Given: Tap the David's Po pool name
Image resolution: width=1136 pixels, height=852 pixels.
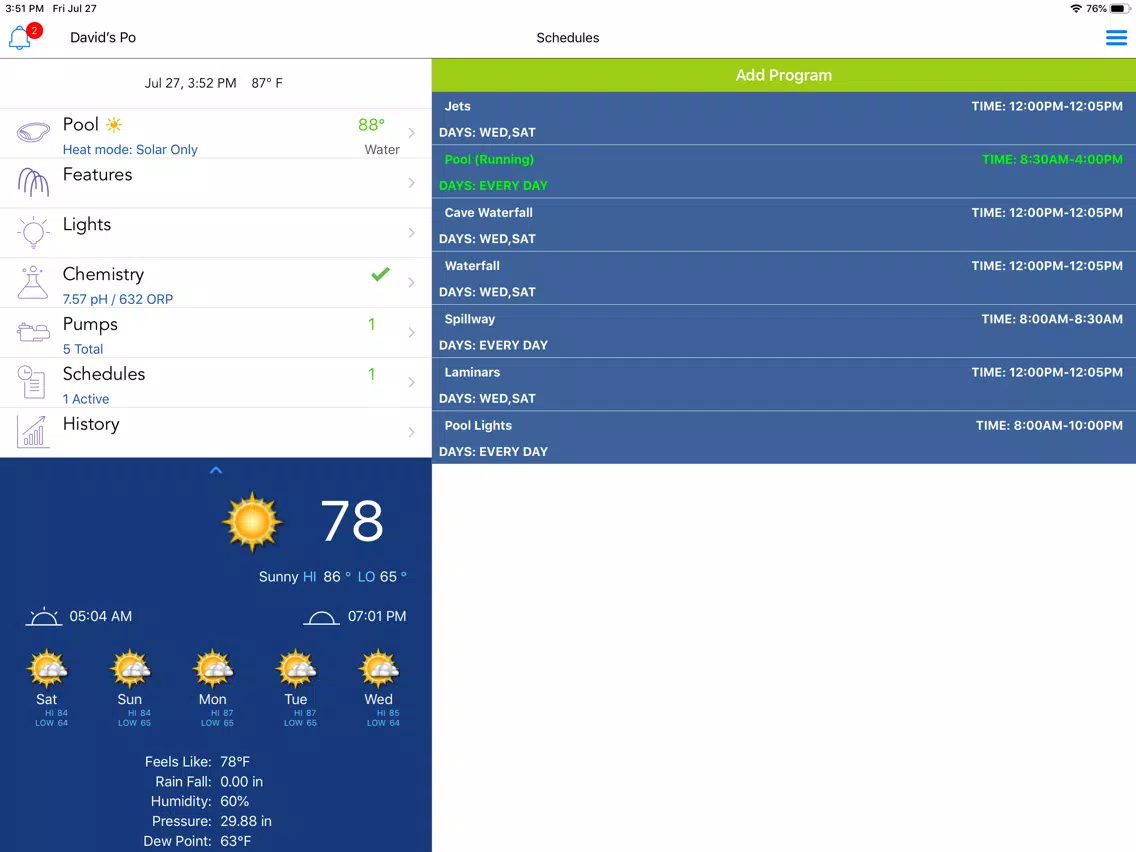Looking at the screenshot, I should point(103,38).
